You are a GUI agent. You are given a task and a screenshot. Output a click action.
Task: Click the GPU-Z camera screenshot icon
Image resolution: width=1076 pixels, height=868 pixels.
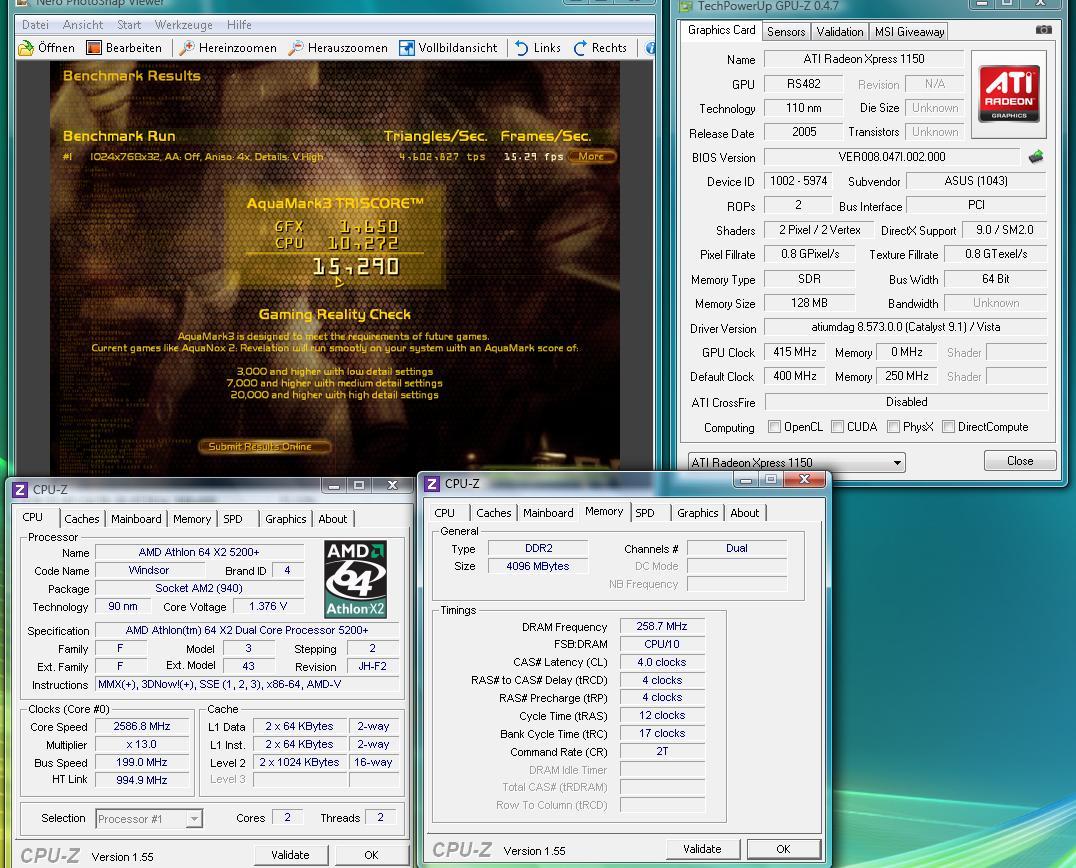click(x=1044, y=30)
